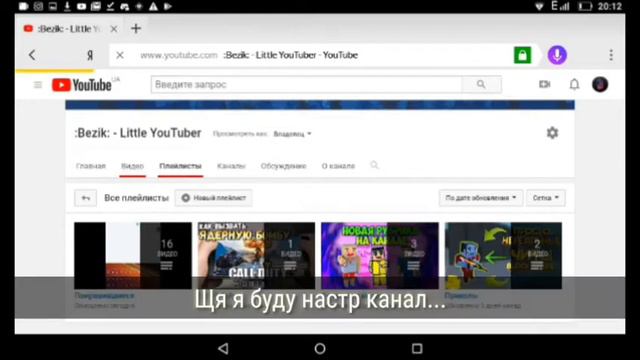The height and width of the screenshot is (360, 640).
Task: Switch to the Каналы tab
Action: 231,166
